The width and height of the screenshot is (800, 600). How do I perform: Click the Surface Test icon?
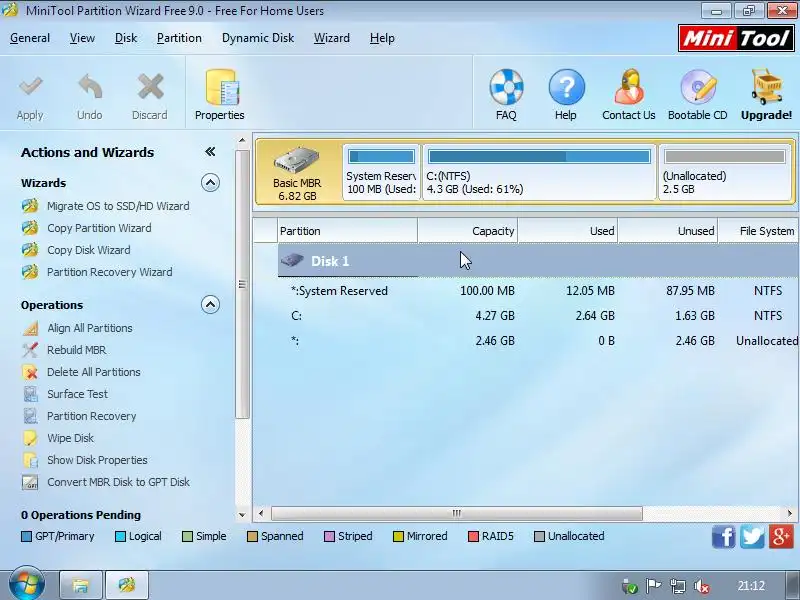click(x=30, y=394)
